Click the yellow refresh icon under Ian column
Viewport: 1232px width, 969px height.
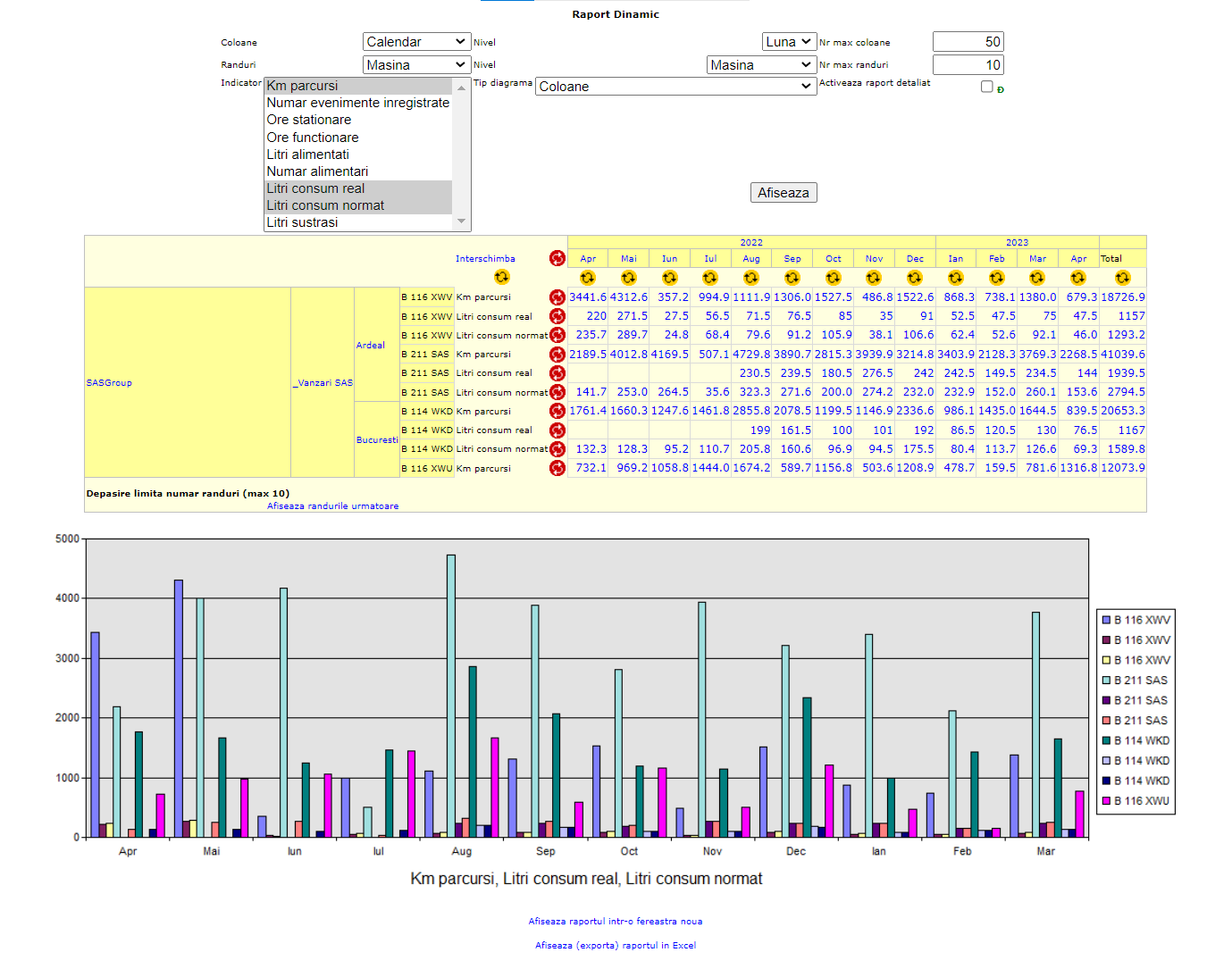tap(956, 278)
